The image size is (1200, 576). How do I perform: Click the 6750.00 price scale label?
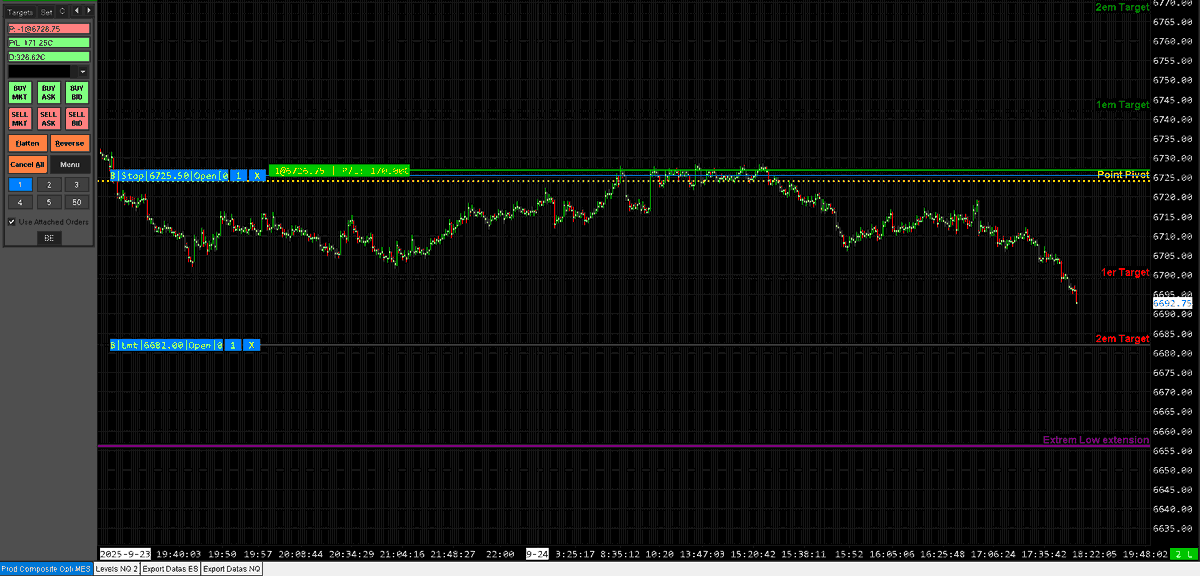[x=1172, y=80]
